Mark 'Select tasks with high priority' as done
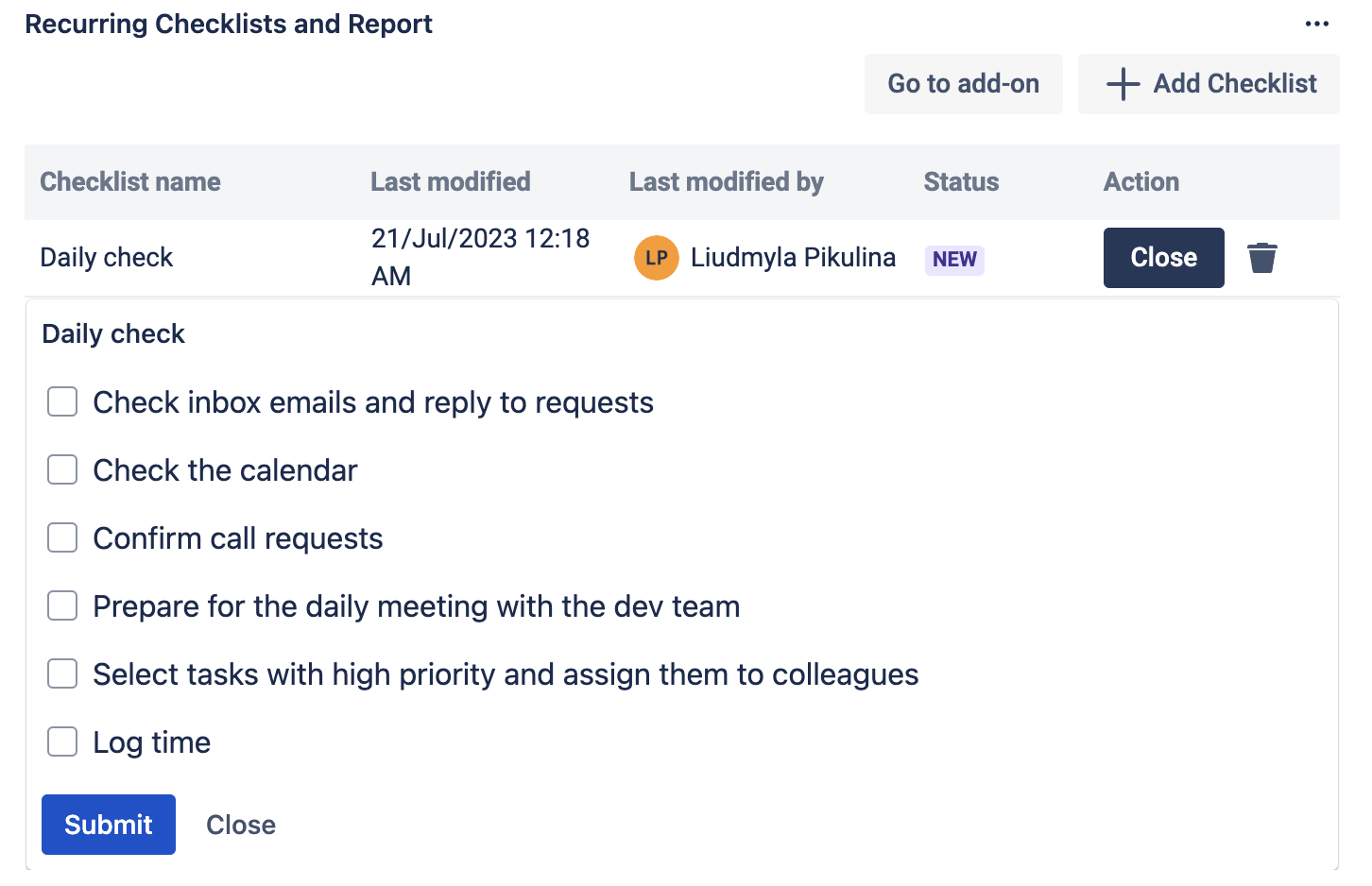 [62, 673]
